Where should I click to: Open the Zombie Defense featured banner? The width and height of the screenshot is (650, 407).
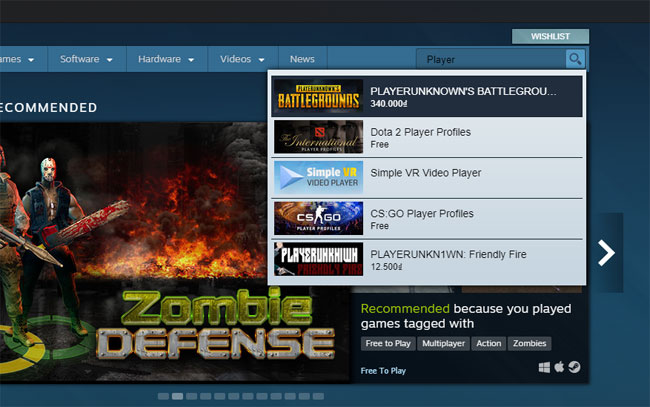175,252
